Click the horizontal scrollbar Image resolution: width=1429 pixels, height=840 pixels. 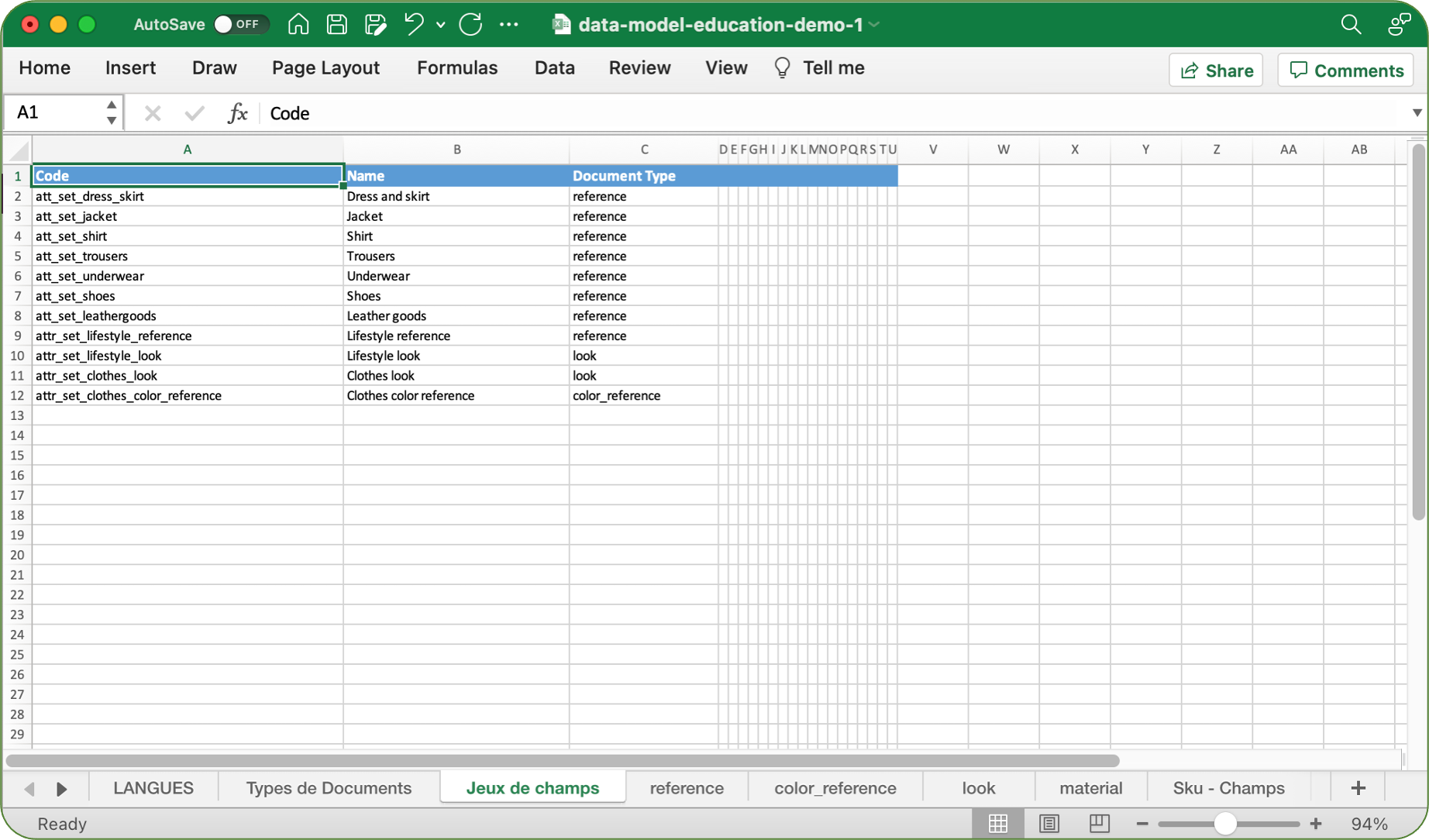coord(563,761)
